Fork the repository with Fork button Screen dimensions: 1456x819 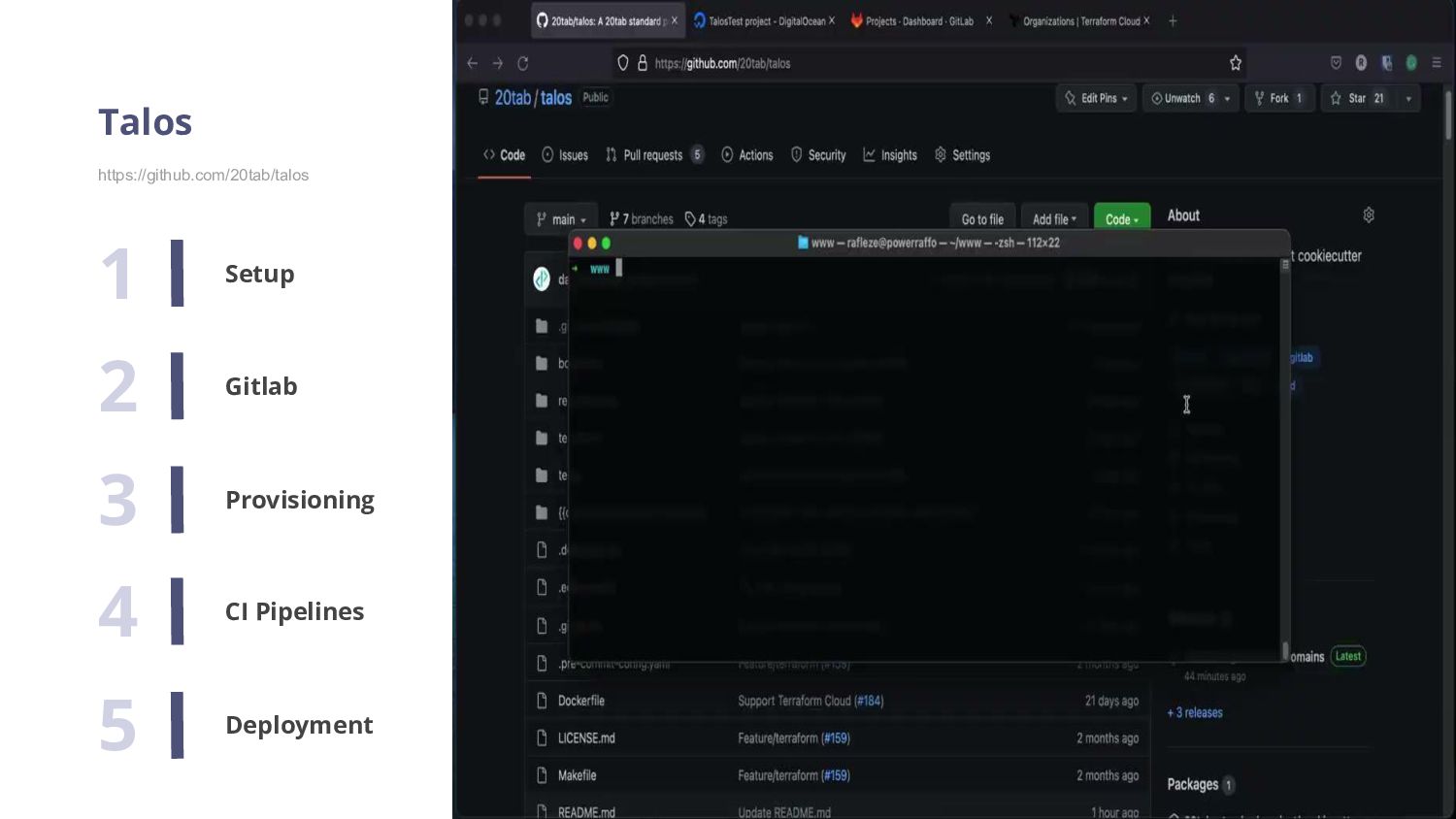1278,98
